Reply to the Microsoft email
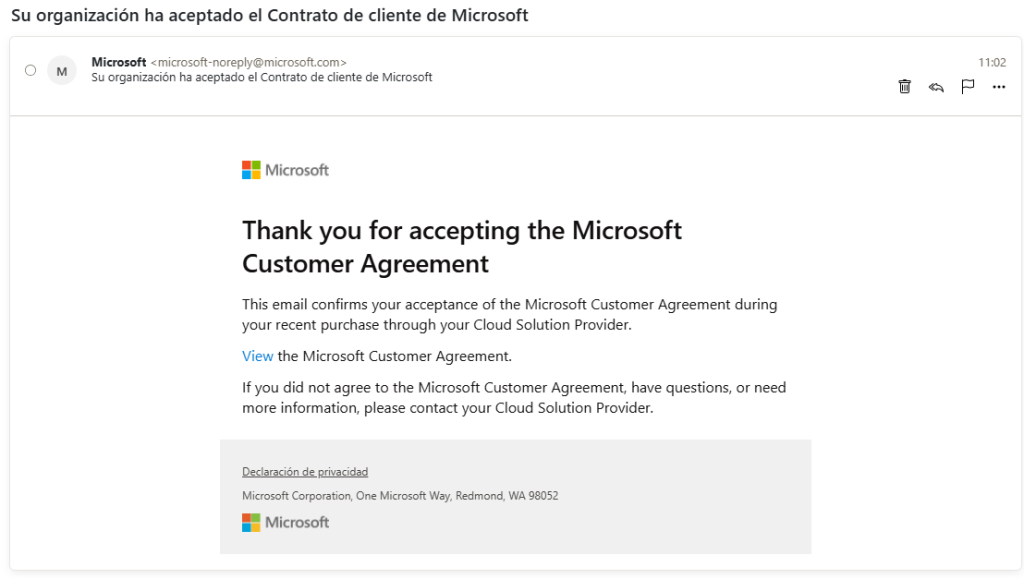 (x=936, y=87)
